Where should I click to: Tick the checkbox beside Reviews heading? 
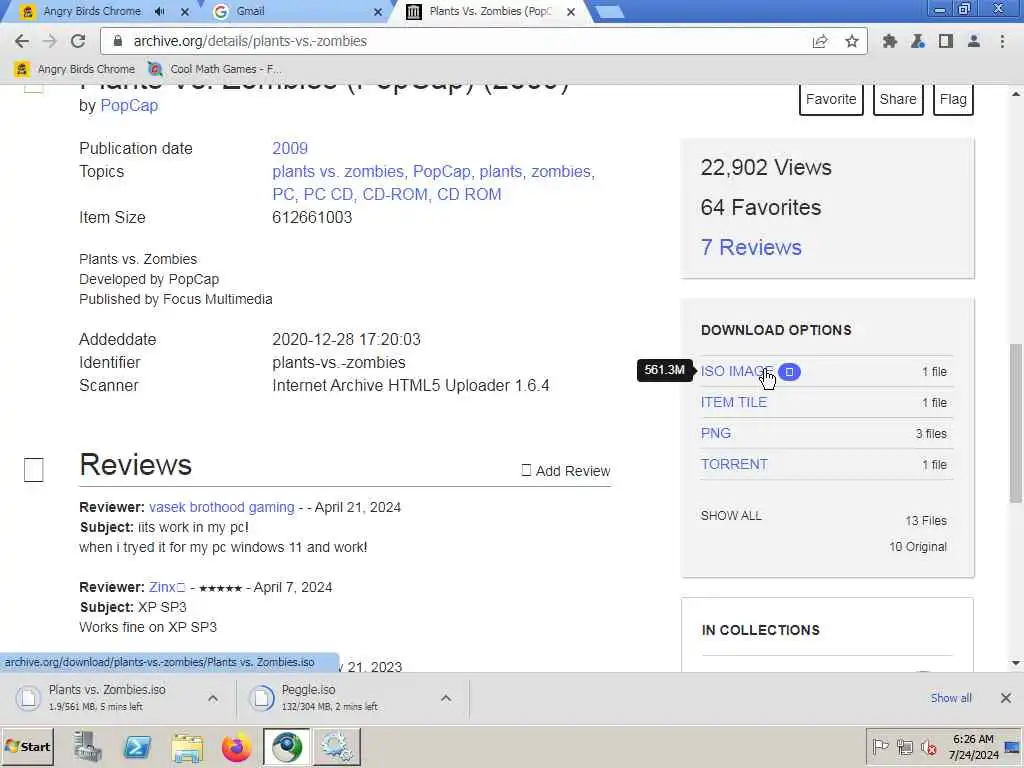(x=33, y=470)
